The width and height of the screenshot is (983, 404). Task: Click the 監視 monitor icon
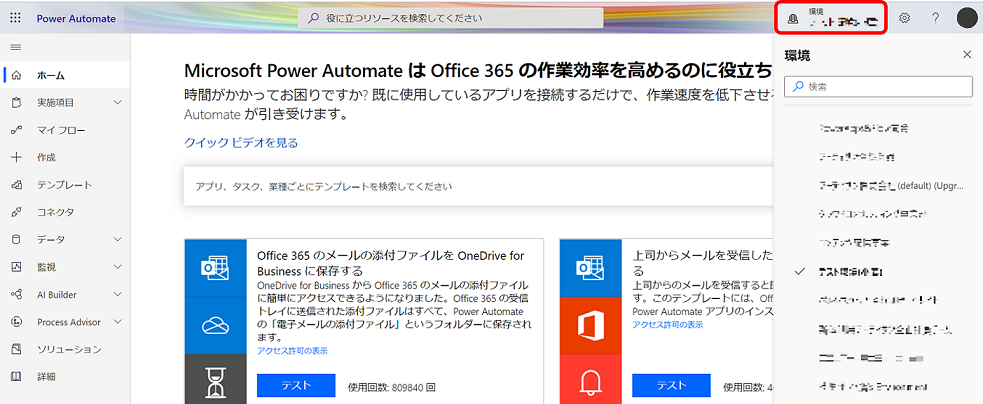[x=17, y=267]
